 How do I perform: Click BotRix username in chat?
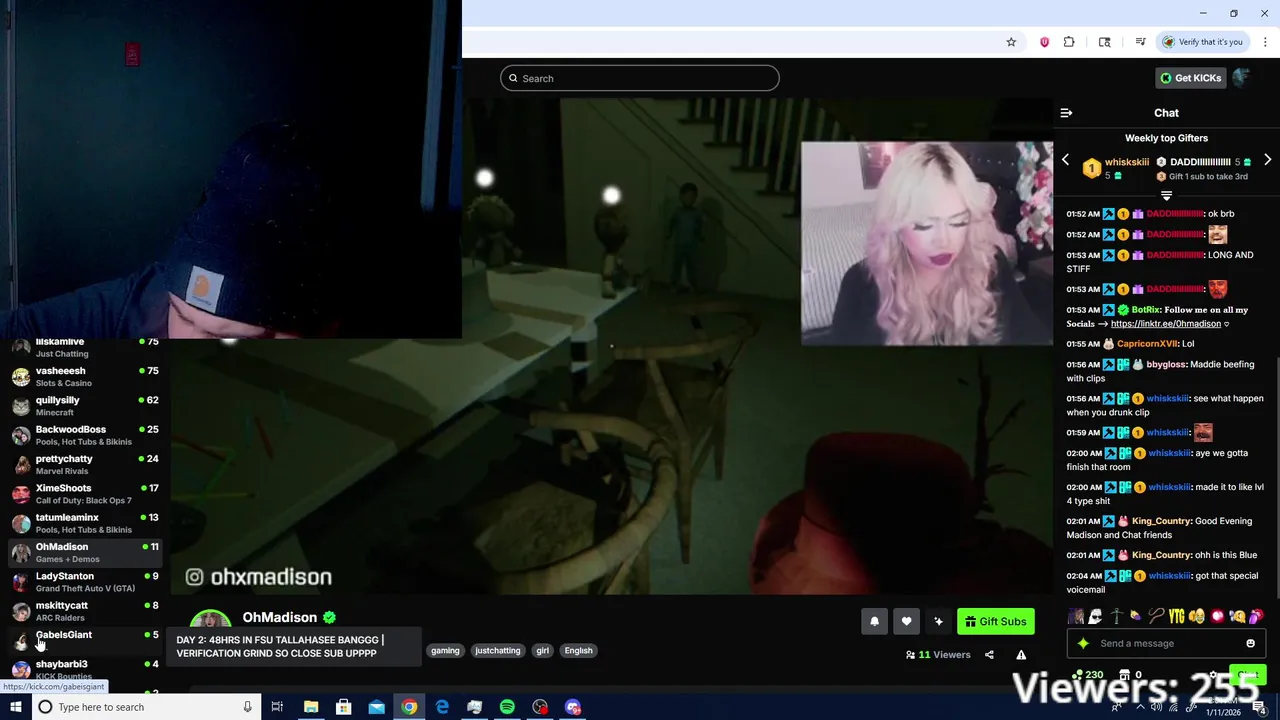[1146, 310]
